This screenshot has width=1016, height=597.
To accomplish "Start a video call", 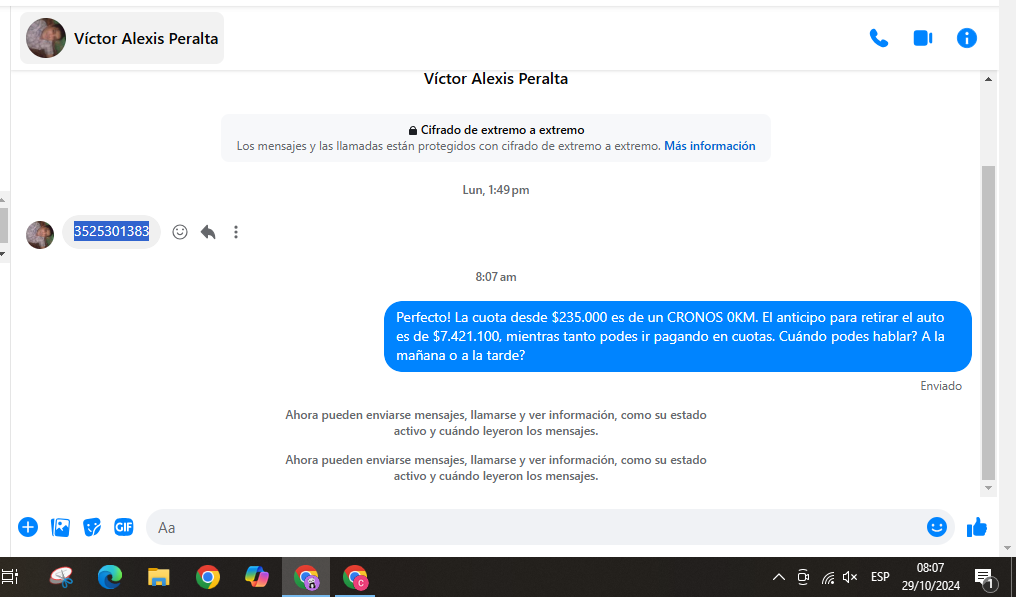I will tap(923, 38).
